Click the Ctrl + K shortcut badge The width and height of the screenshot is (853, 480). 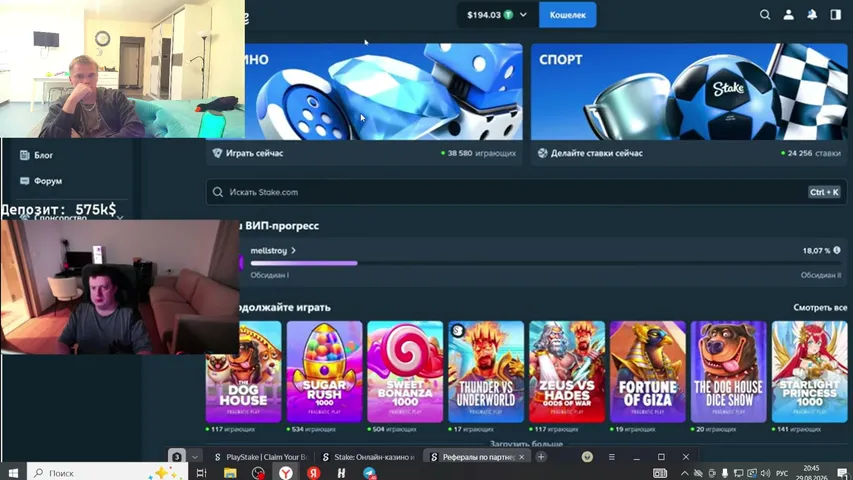[x=824, y=192]
